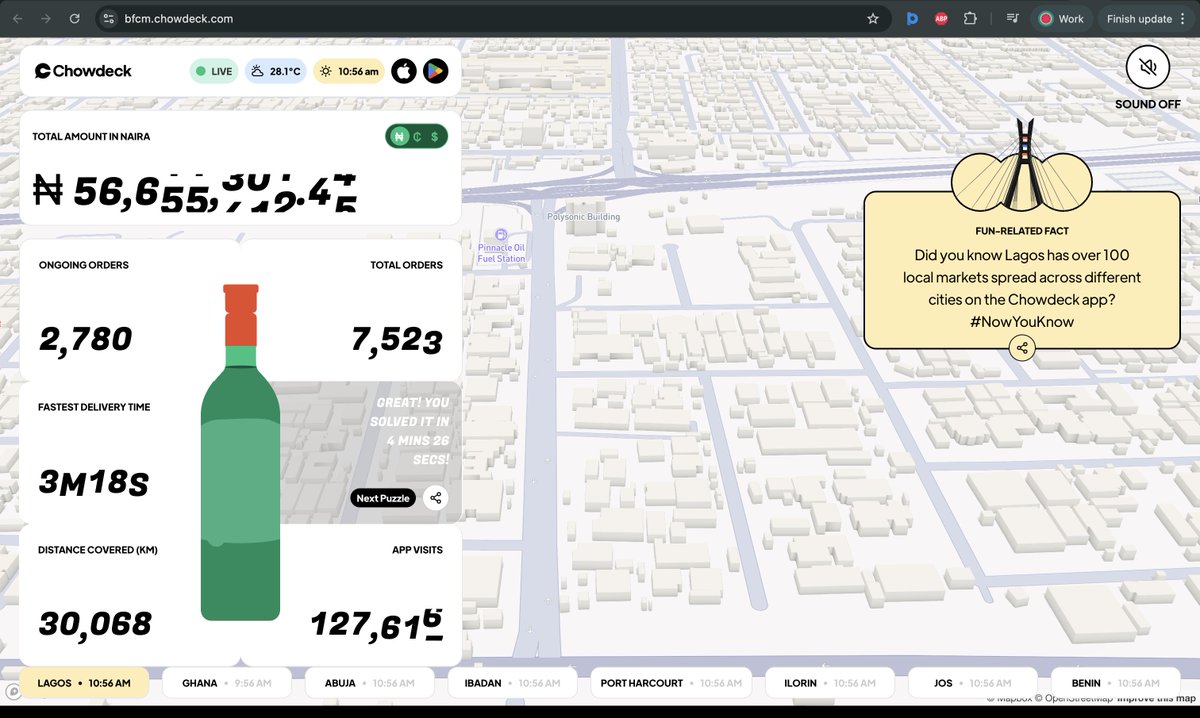The height and width of the screenshot is (718, 1200).
Task: Switch to the JOS tab
Action: (x=973, y=683)
